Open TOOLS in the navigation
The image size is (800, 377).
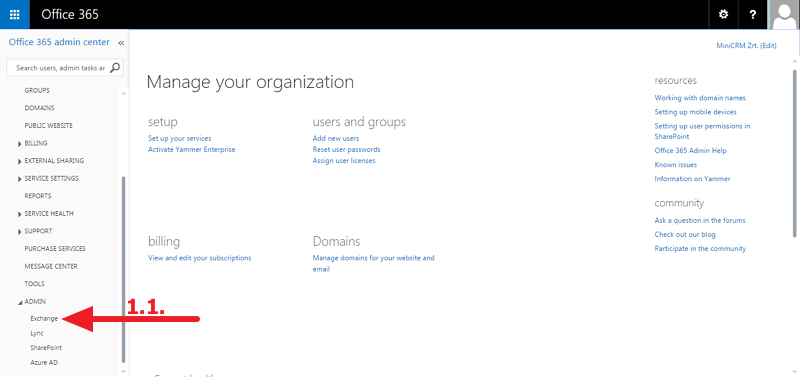(35, 284)
